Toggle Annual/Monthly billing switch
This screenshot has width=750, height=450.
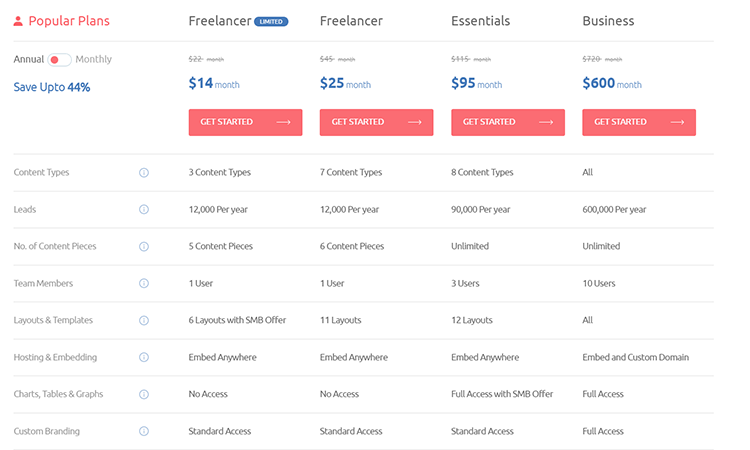coord(59,60)
